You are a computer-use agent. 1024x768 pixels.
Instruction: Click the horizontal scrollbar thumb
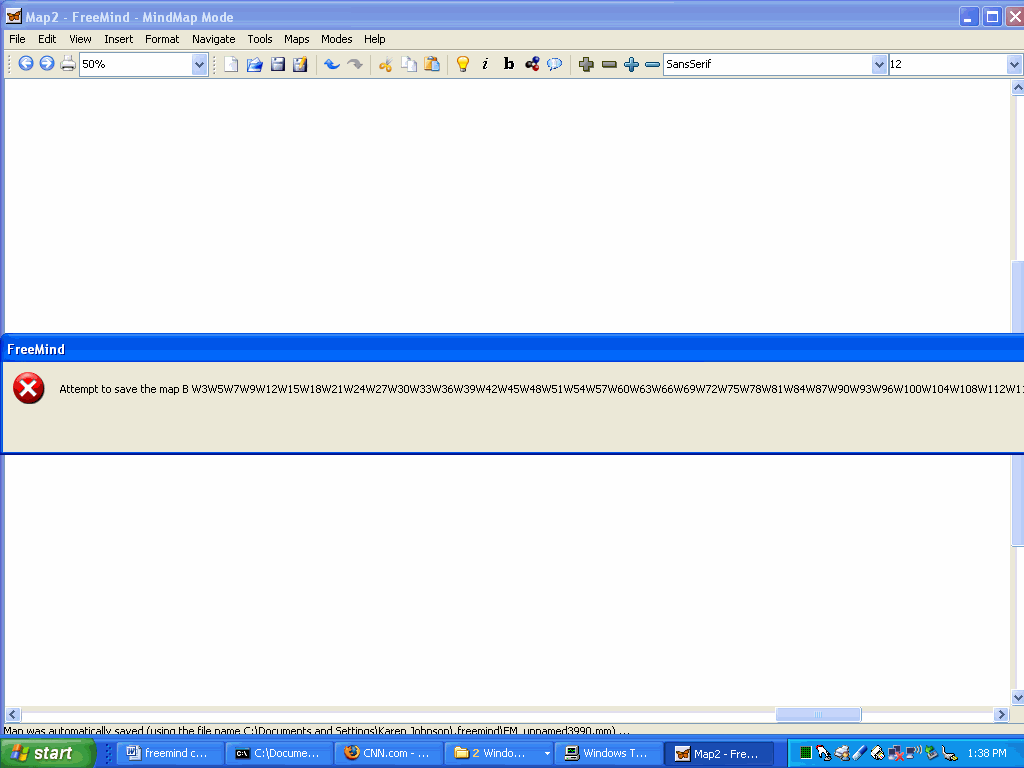(818, 715)
